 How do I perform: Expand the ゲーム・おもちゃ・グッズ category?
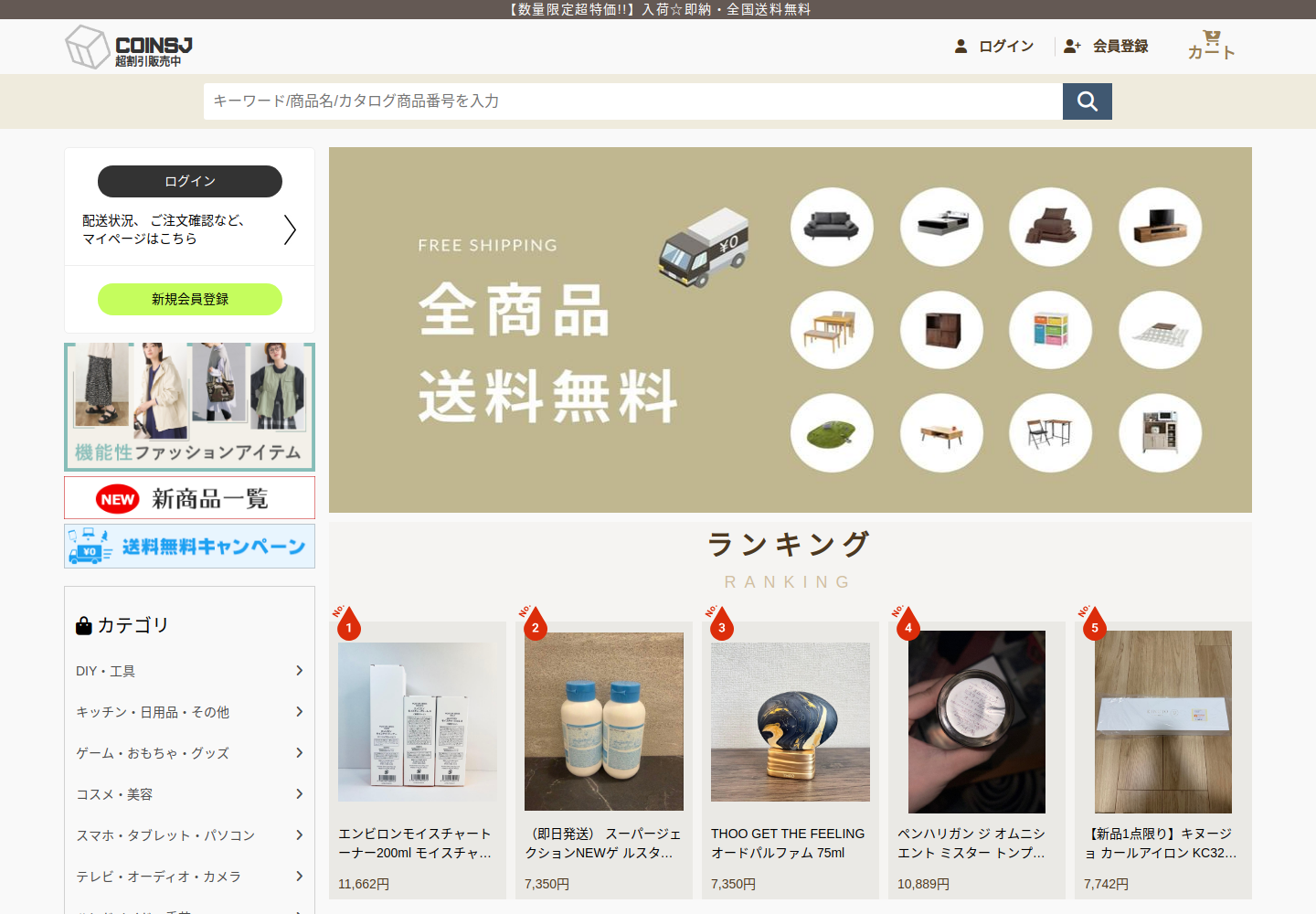click(190, 753)
